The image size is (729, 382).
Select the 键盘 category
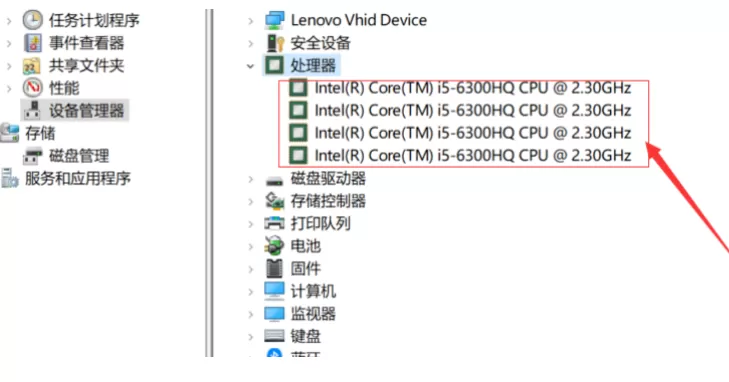pos(305,336)
